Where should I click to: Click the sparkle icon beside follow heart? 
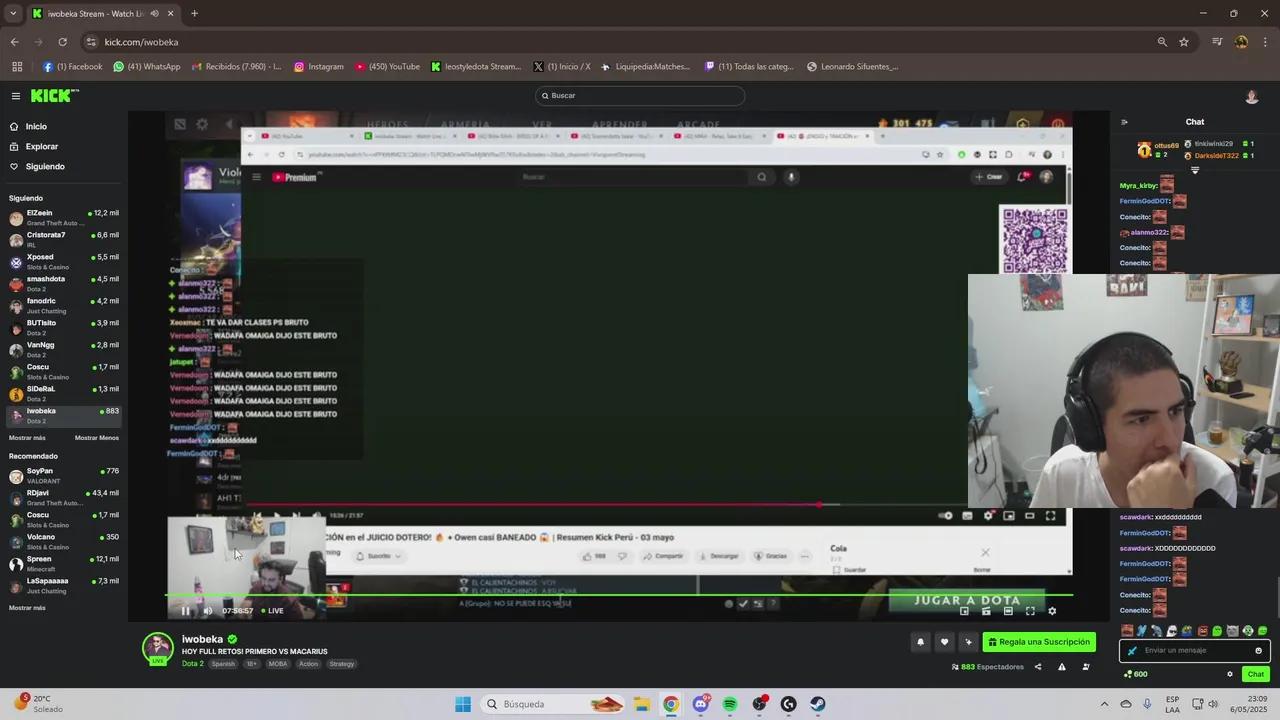968,642
